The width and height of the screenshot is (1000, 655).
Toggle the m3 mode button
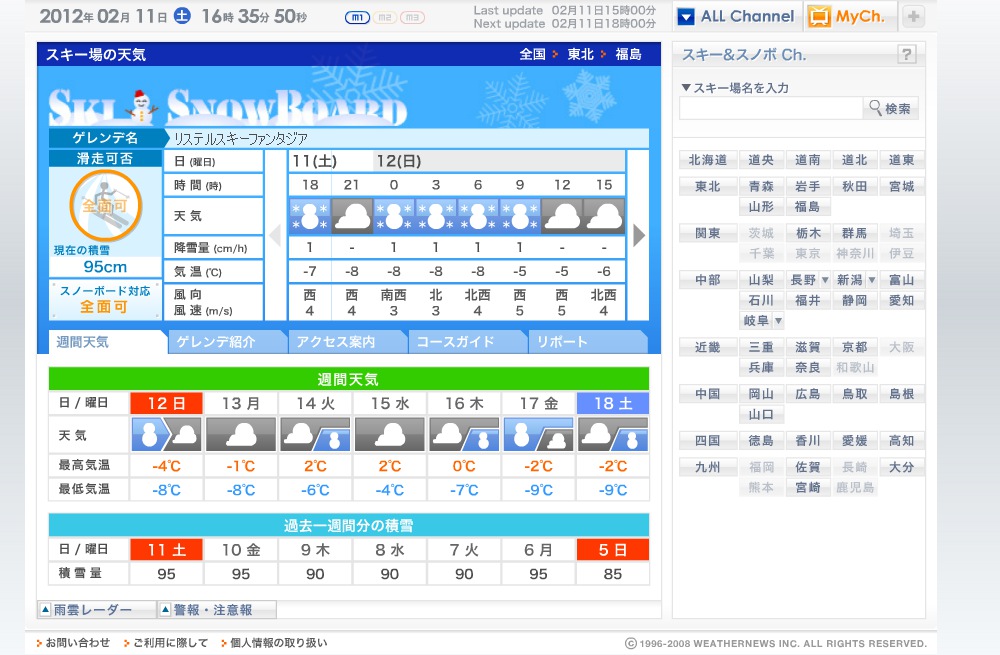pyautogui.click(x=412, y=18)
